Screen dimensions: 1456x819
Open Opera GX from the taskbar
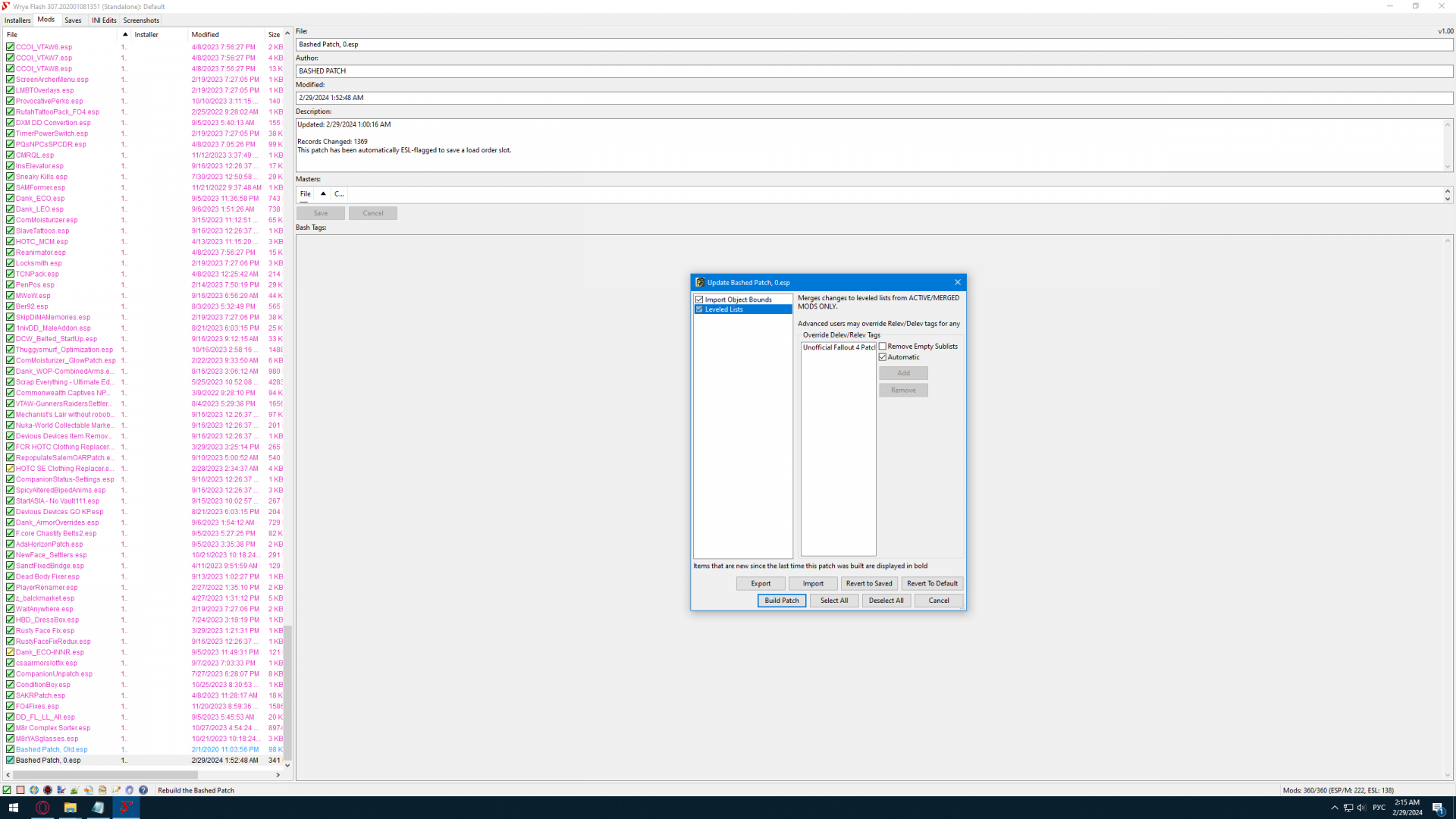(42, 808)
